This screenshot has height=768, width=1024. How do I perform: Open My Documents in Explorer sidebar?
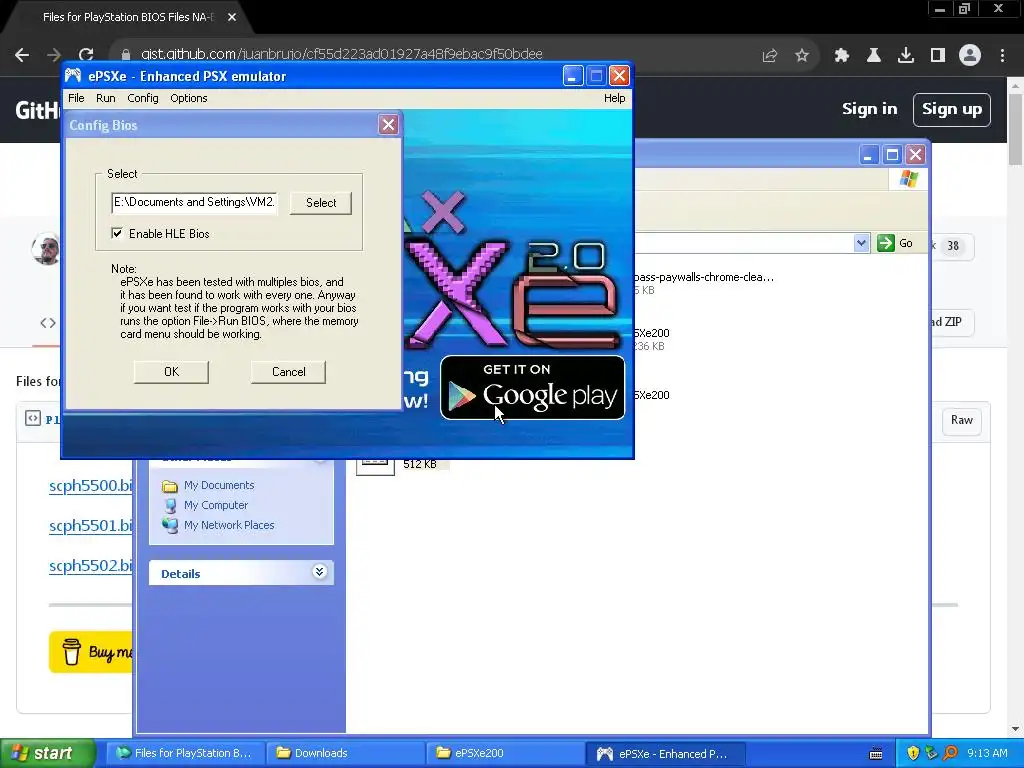pos(219,485)
